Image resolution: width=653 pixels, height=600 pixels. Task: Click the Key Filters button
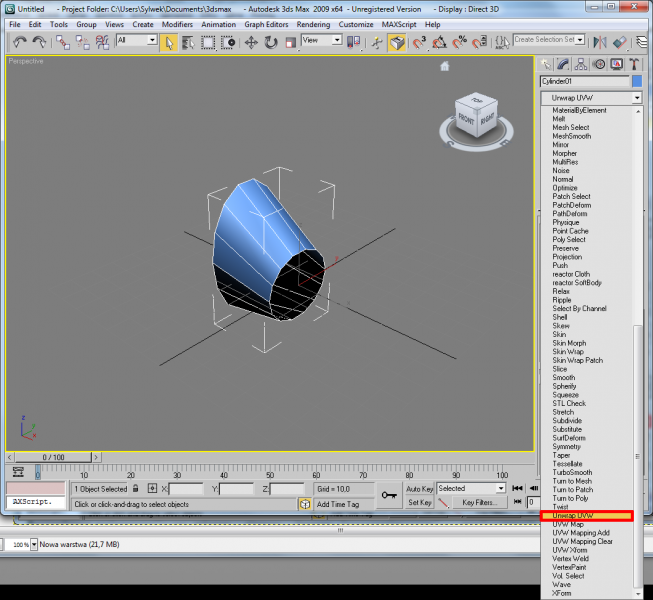[x=479, y=503]
